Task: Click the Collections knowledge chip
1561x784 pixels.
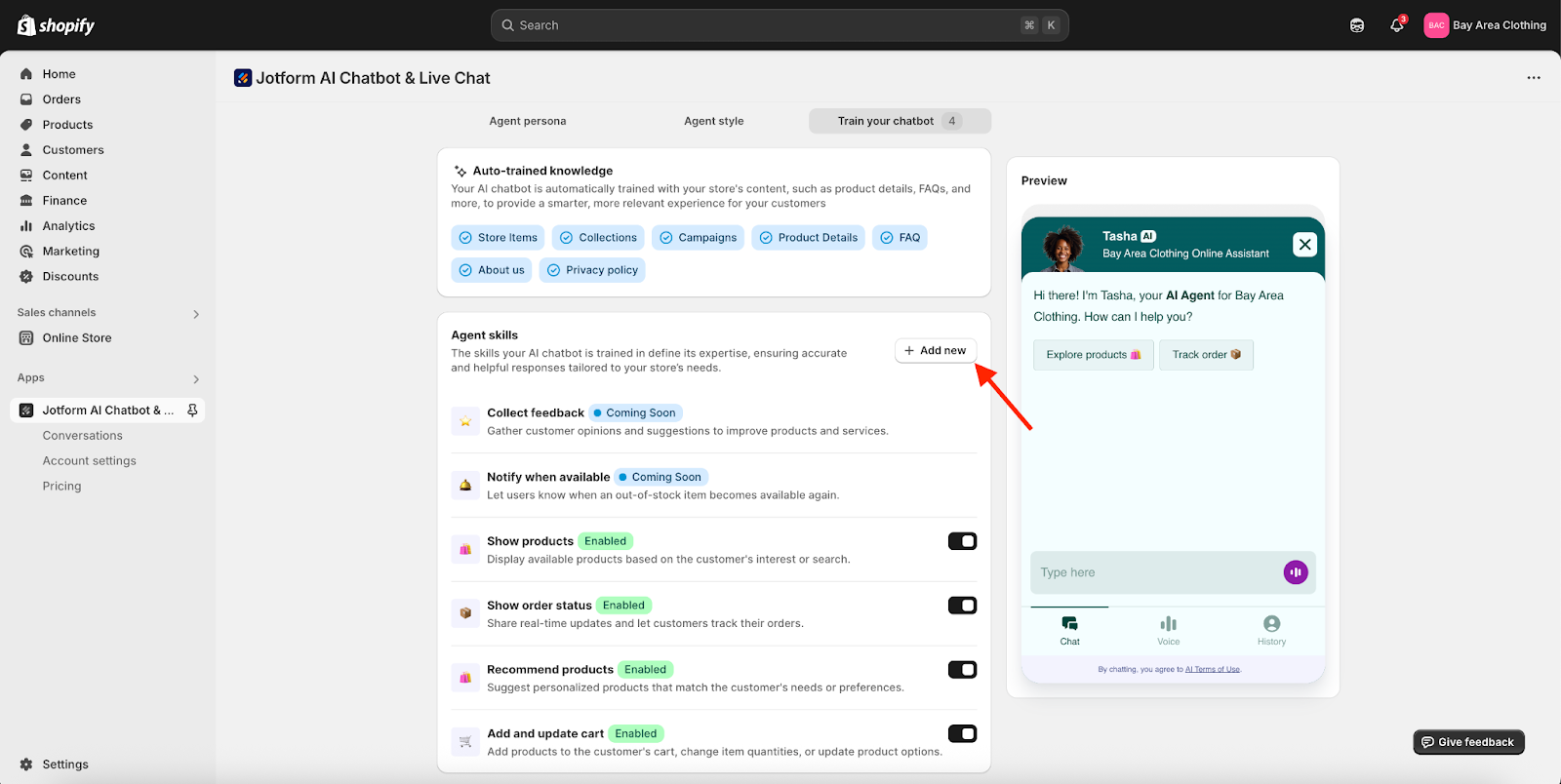Action: pyautogui.click(x=598, y=238)
